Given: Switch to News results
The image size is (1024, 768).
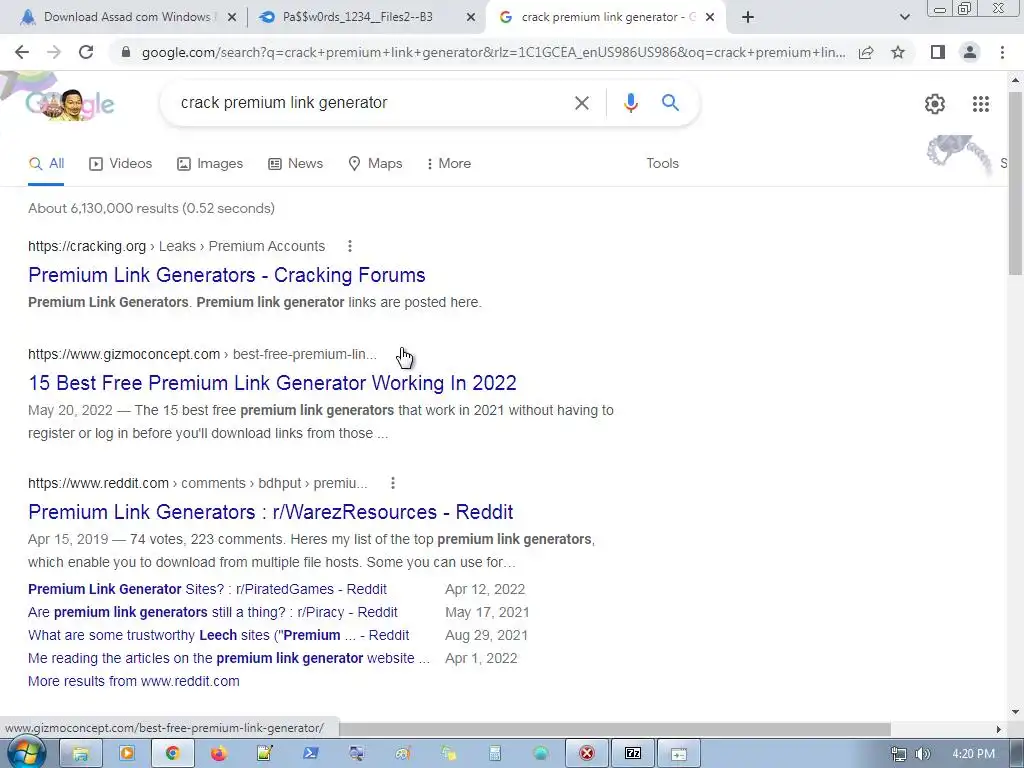Looking at the screenshot, I should point(296,163).
